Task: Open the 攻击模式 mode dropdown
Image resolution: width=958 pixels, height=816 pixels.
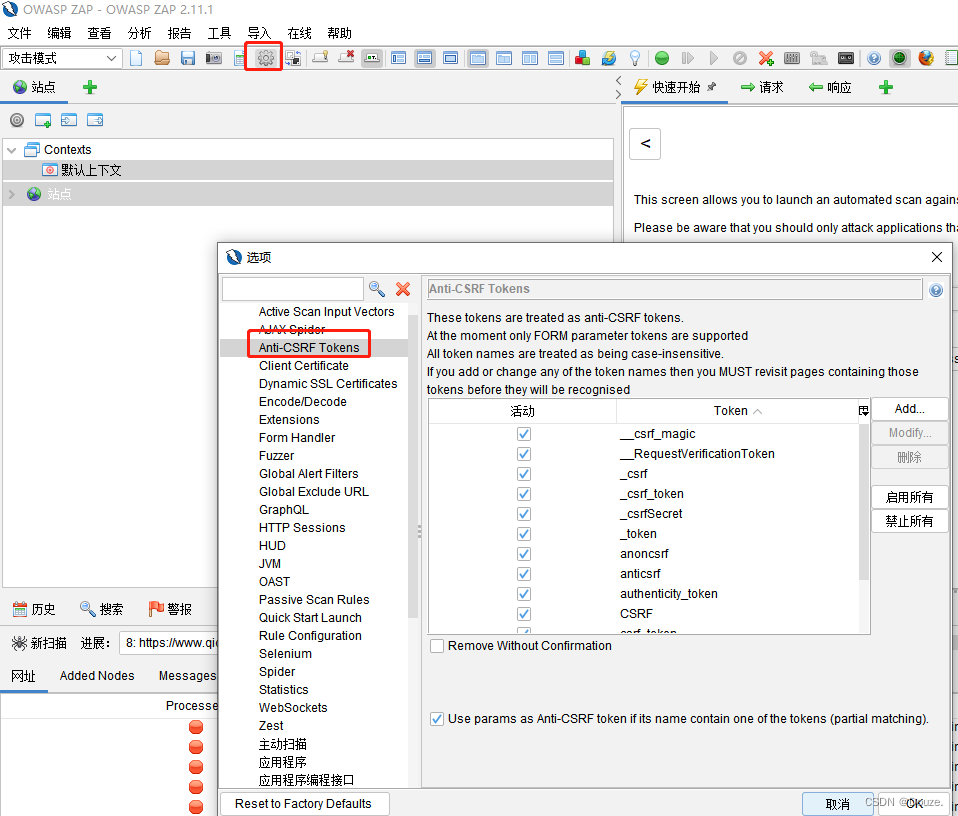Action: 62,58
